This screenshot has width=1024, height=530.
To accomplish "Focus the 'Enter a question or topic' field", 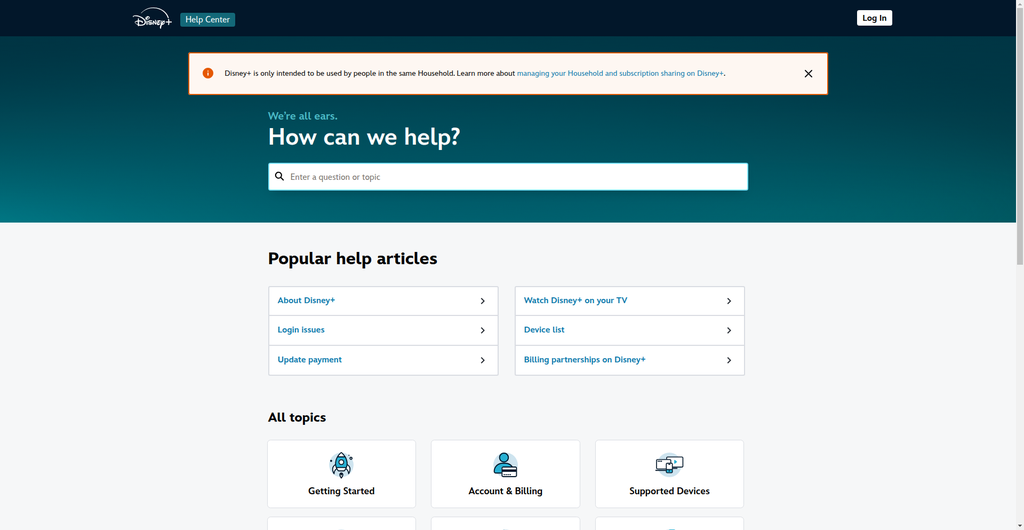I will coord(508,177).
